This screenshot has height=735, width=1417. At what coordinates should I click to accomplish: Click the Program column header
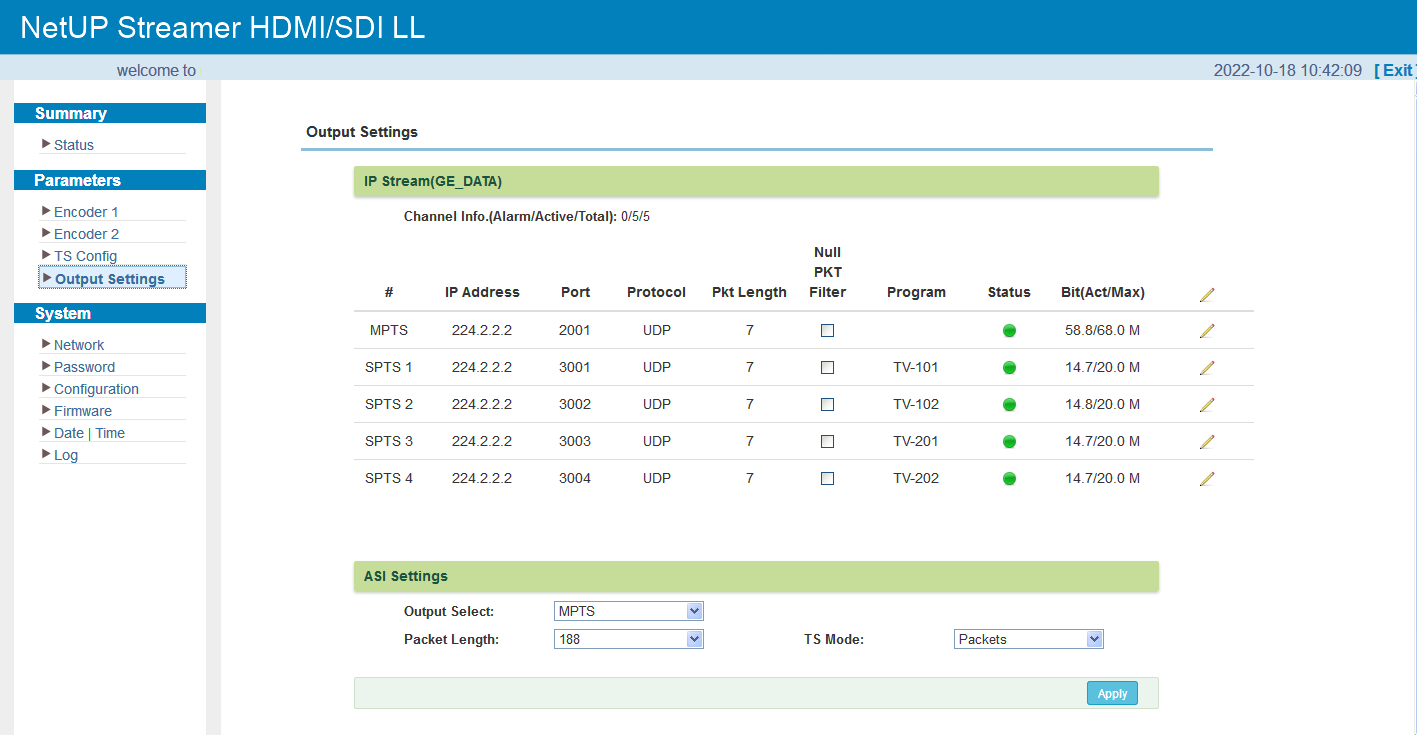point(916,293)
